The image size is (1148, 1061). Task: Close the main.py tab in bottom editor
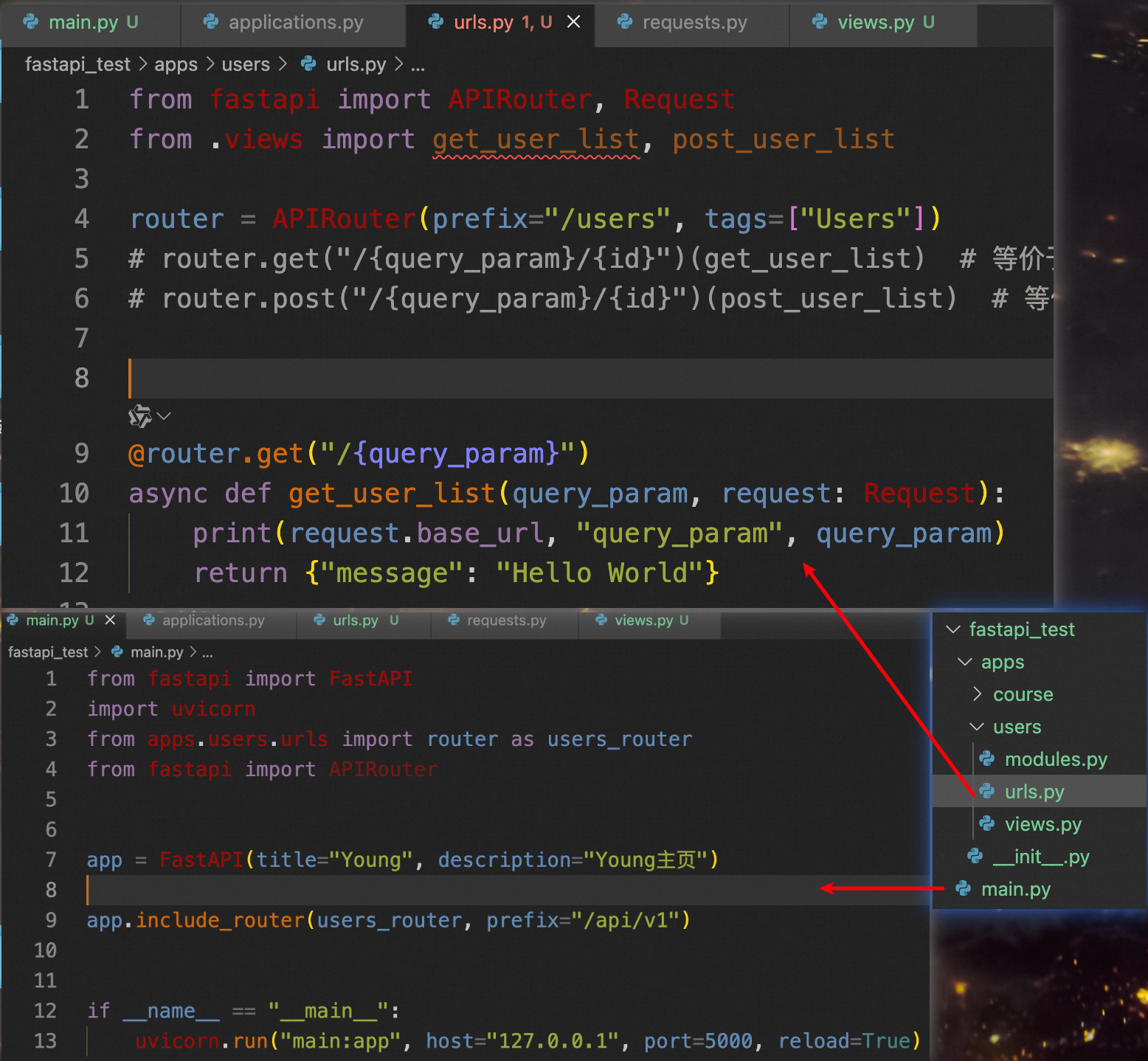point(110,620)
